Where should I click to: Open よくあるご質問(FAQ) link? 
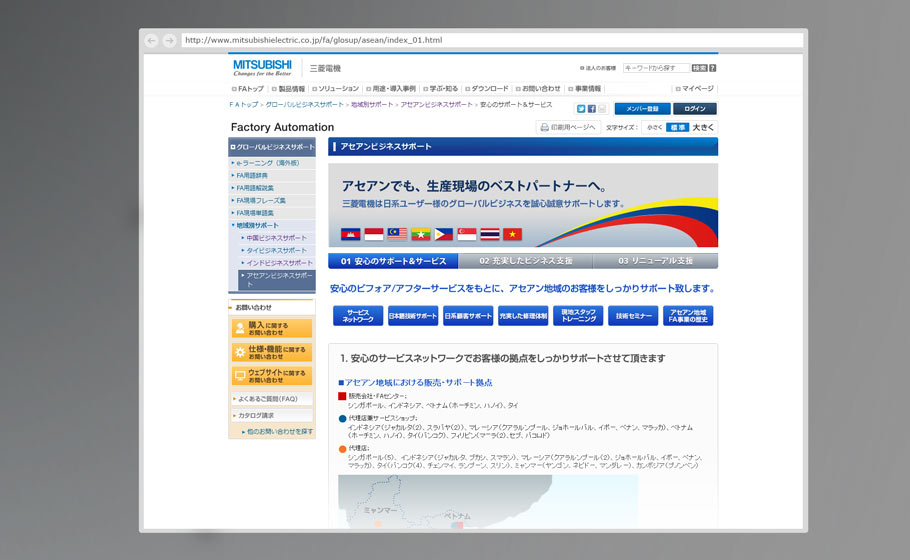pos(272,399)
